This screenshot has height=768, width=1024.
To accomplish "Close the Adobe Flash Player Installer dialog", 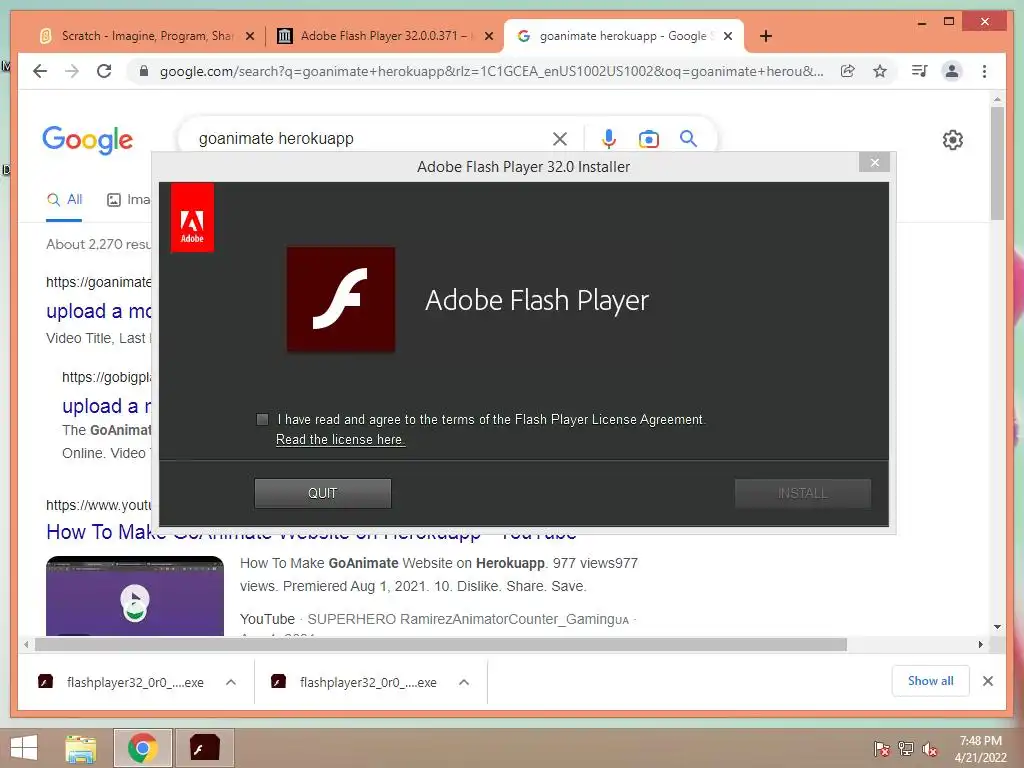I will pyautogui.click(x=874, y=163).
